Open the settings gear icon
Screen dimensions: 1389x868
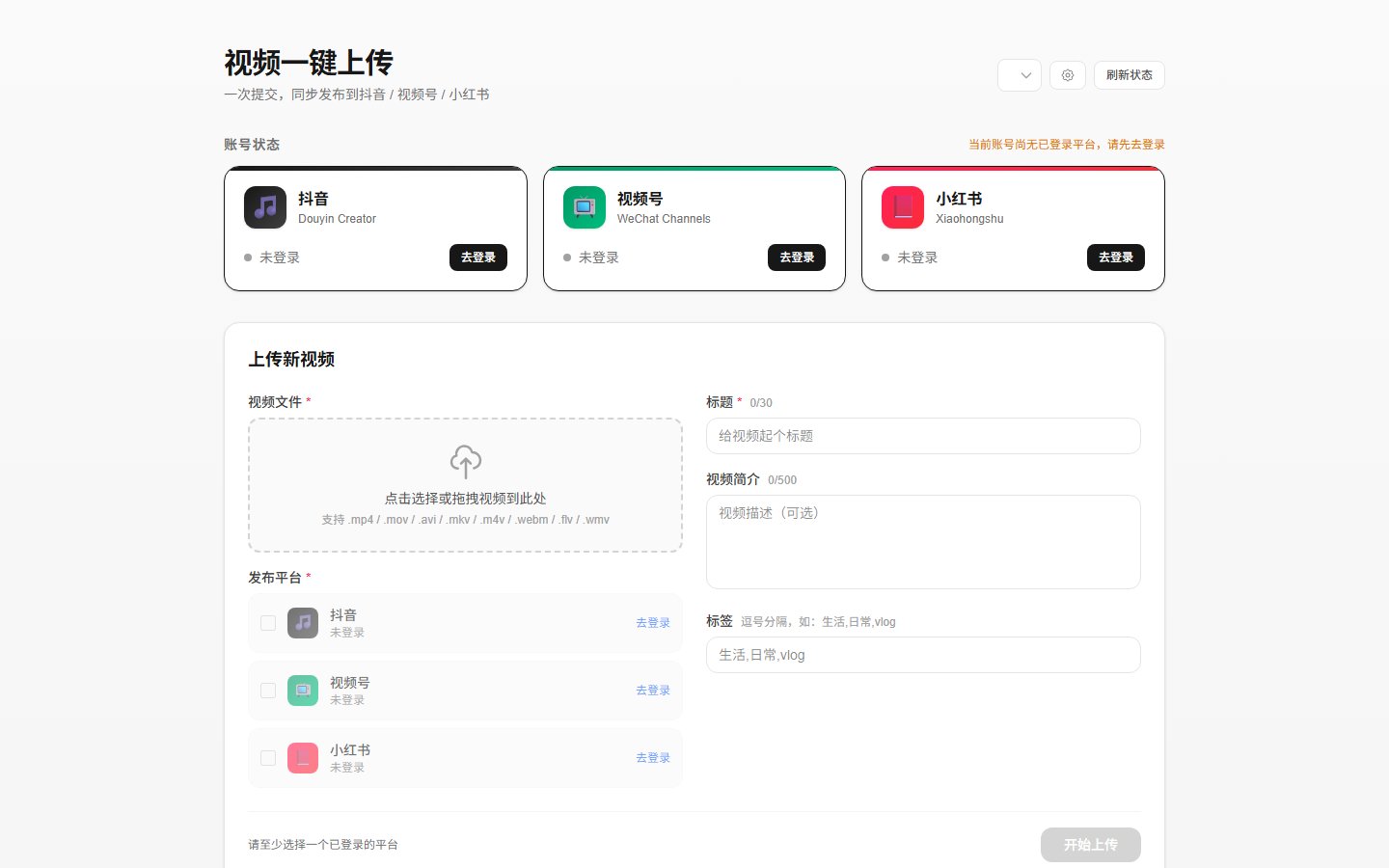click(1068, 75)
